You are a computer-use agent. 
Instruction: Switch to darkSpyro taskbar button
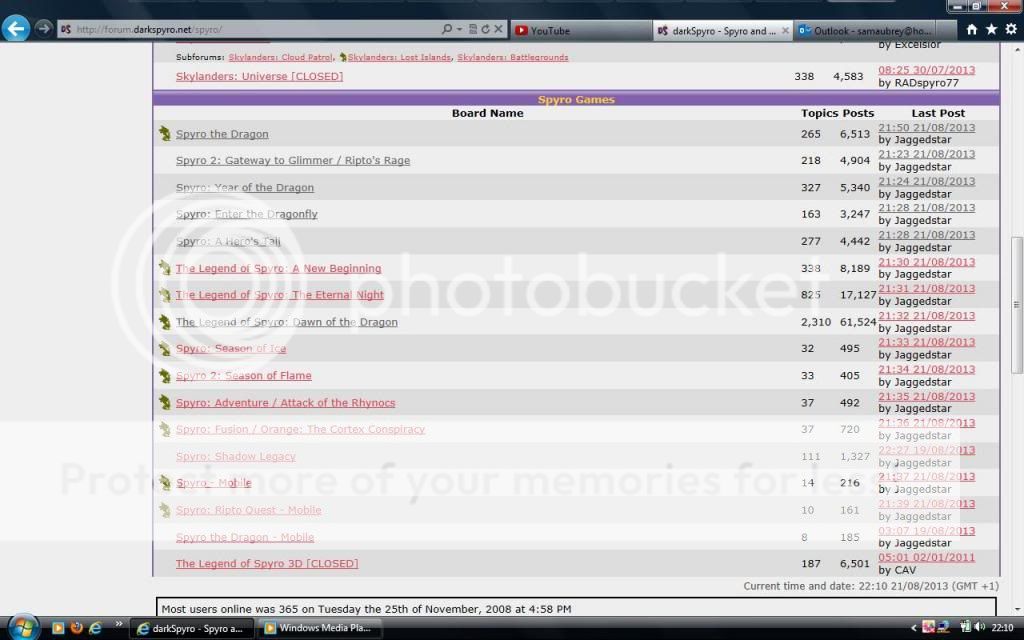point(192,628)
